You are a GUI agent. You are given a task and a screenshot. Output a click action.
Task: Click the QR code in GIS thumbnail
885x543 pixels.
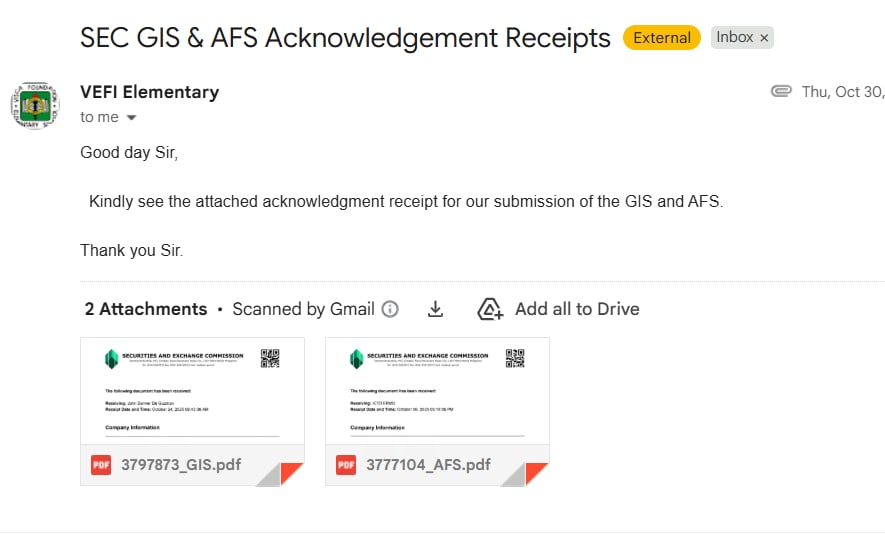(x=270, y=358)
